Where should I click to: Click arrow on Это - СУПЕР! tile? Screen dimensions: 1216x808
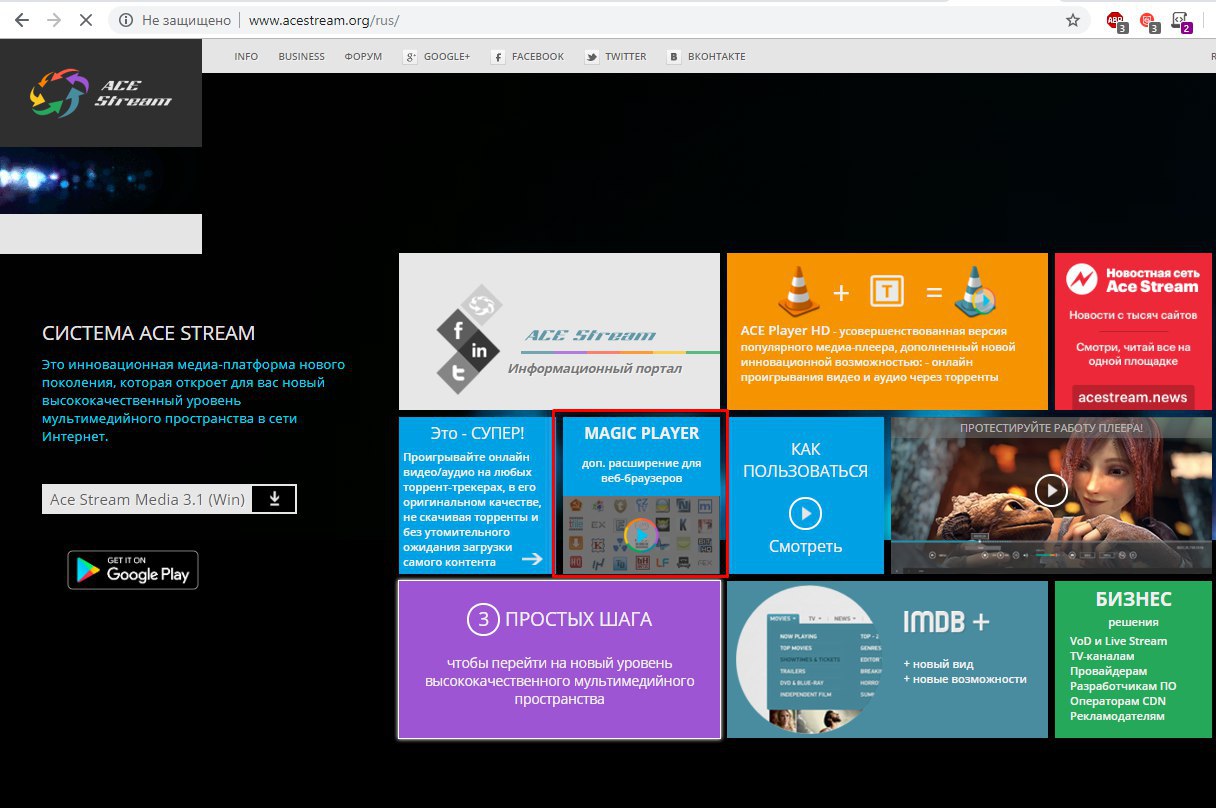(x=531, y=559)
